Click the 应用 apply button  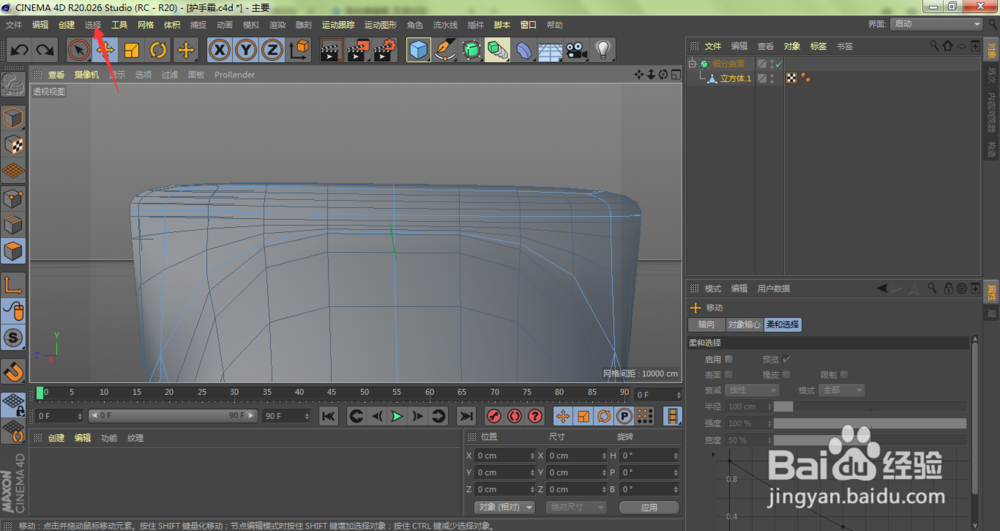(649, 507)
